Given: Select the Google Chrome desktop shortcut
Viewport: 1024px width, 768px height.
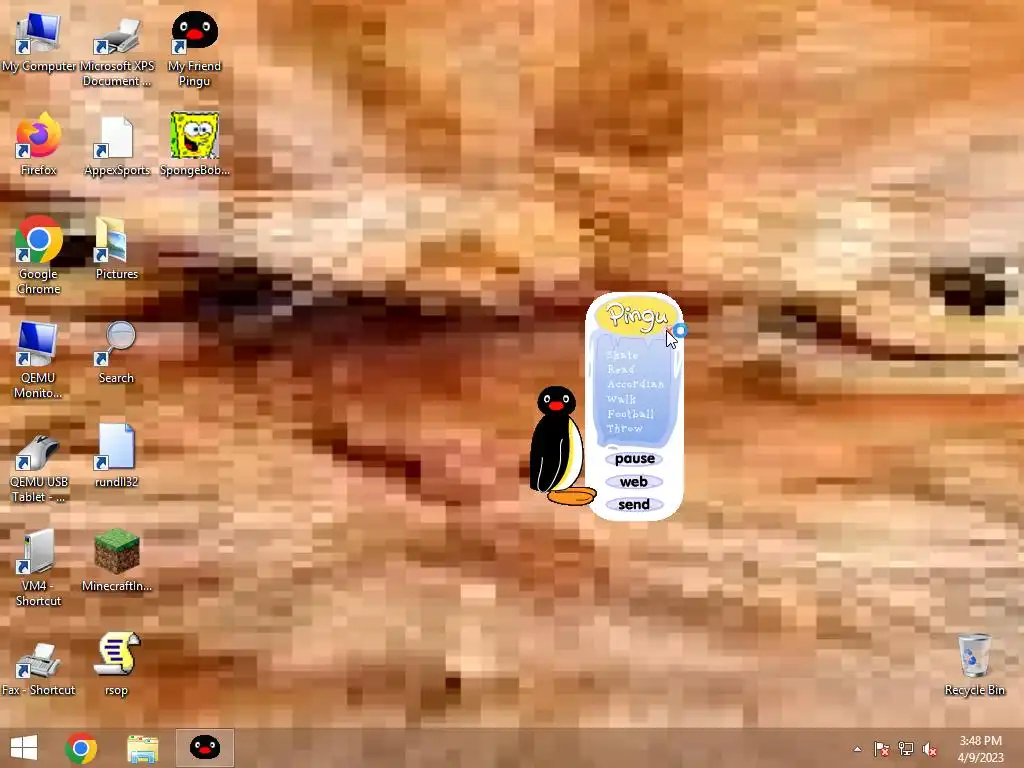Looking at the screenshot, I should click(38, 255).
